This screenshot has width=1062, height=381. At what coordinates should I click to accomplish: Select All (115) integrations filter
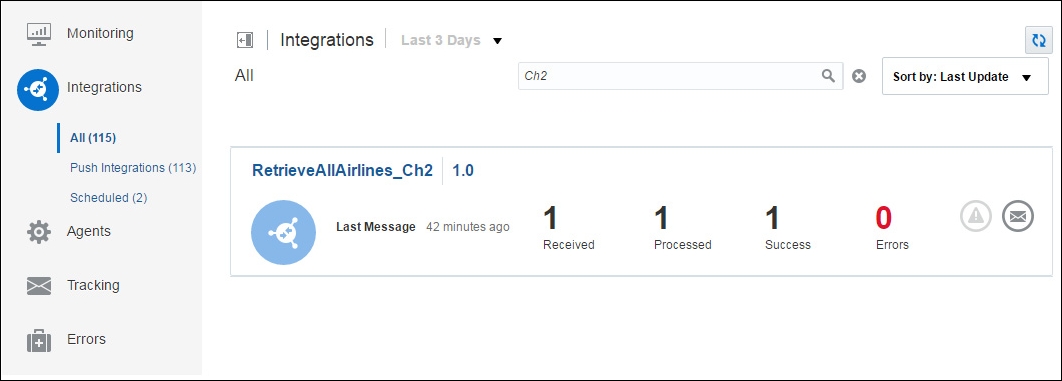coord(93,137)
